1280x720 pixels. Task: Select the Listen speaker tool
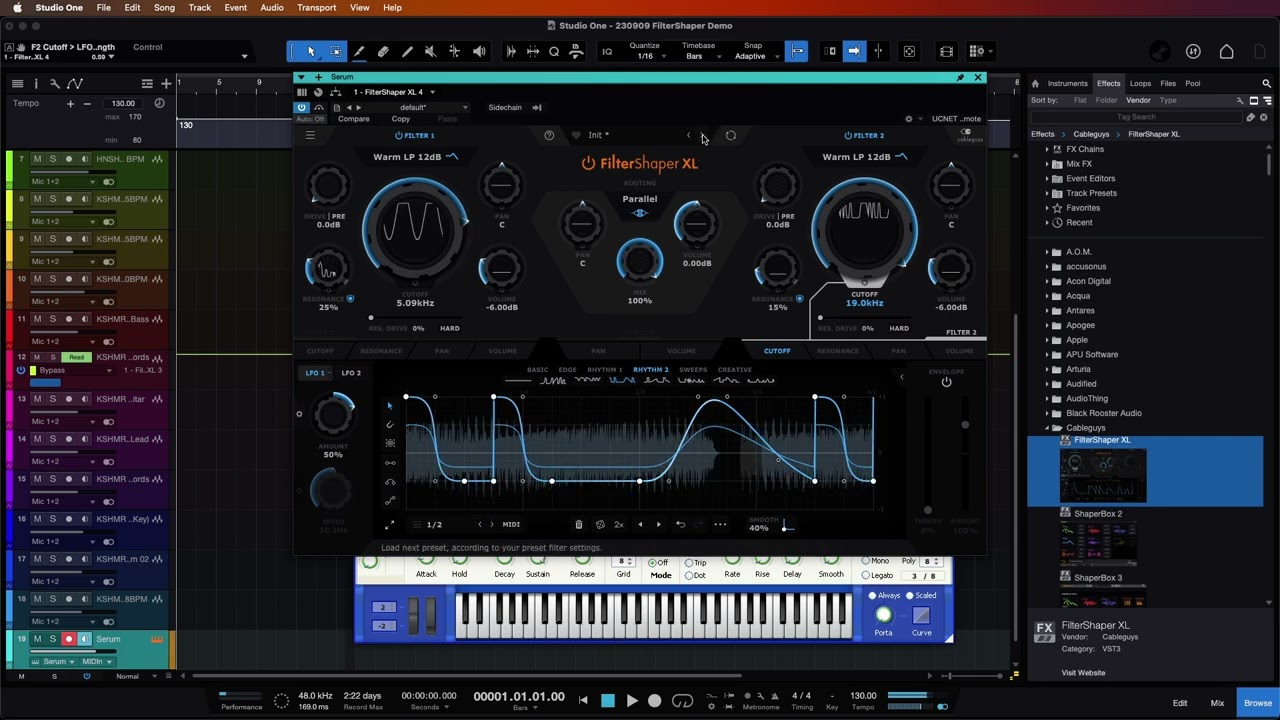coord(479,51)
